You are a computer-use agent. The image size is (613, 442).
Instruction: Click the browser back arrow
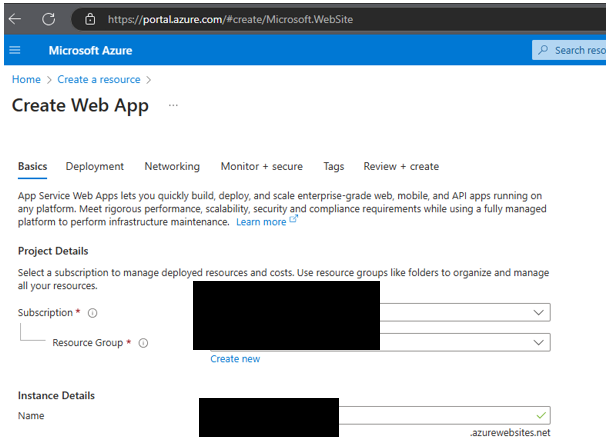click(15, 19)
